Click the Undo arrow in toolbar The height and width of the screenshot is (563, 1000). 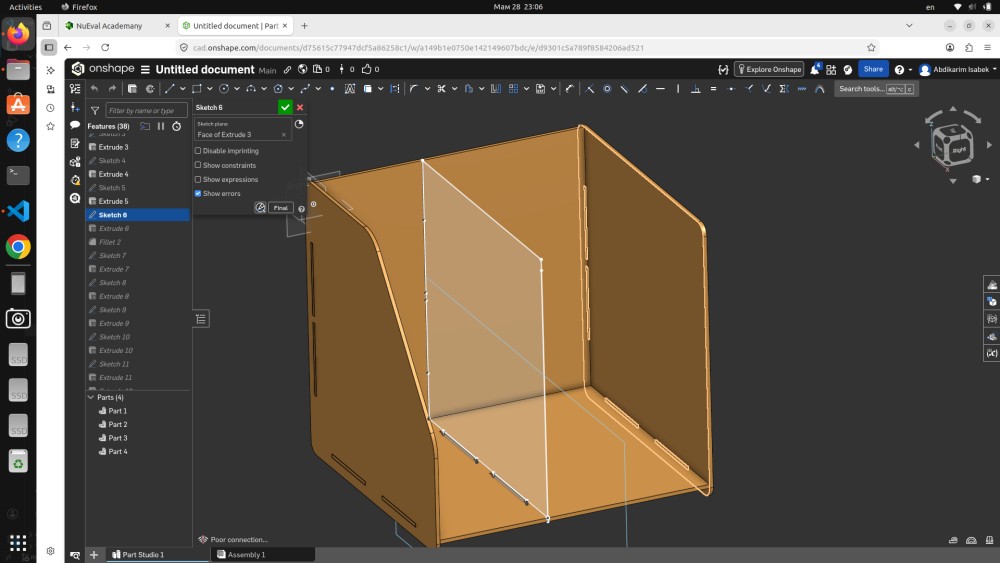[x=94, y=89]
